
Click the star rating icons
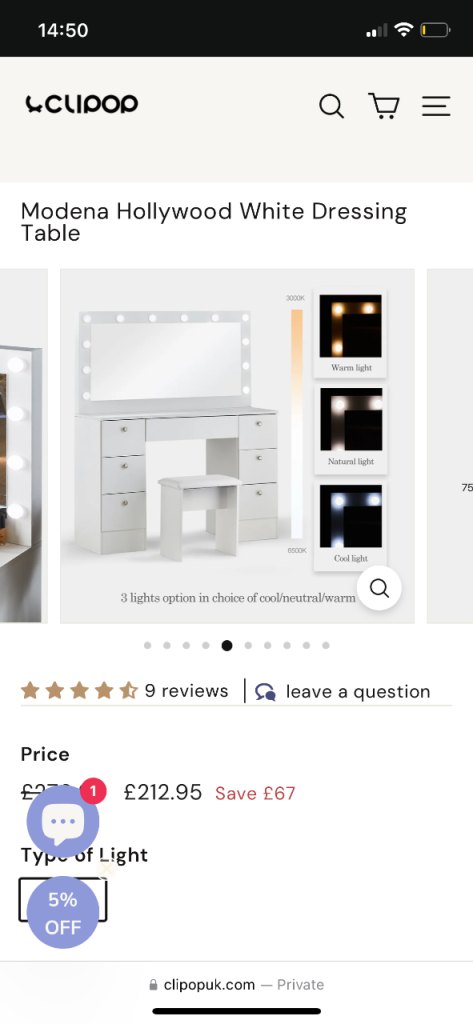tap(79, 690)
